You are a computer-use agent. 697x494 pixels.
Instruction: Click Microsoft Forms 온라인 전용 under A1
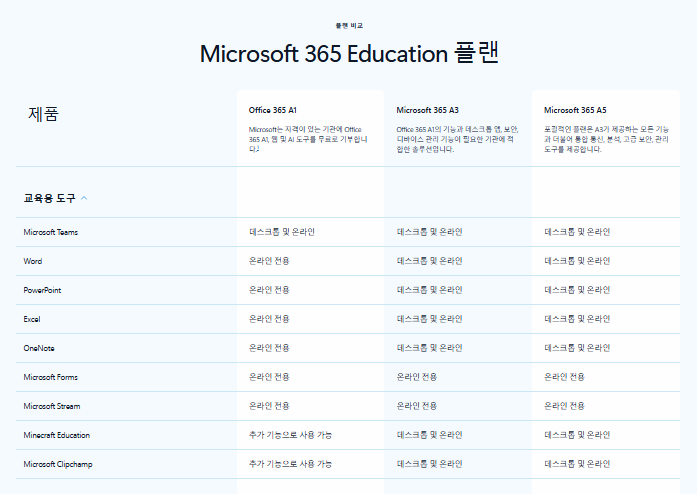point(269,377)
